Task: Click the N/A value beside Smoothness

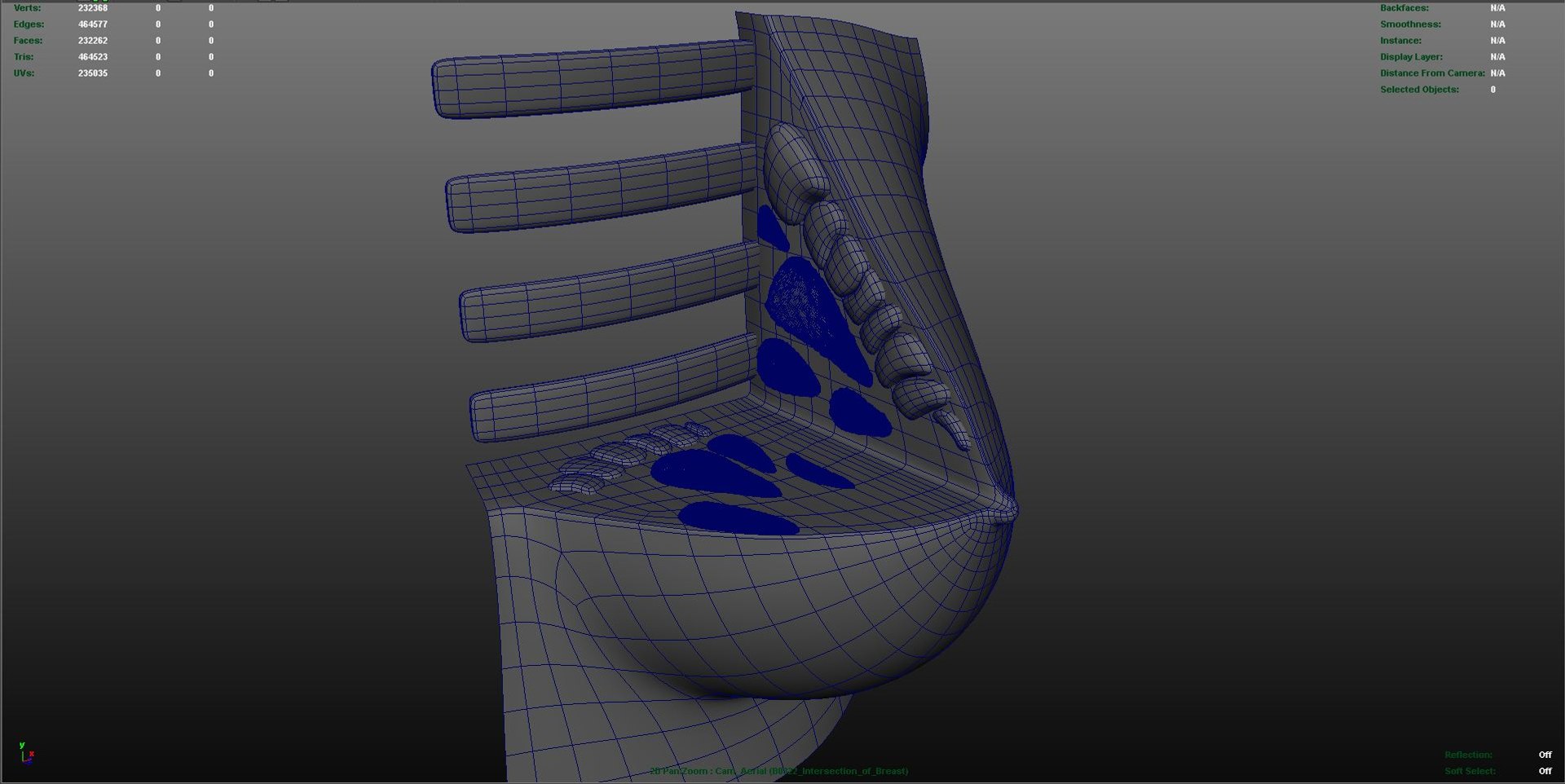Action: [x=1498, y=24]
